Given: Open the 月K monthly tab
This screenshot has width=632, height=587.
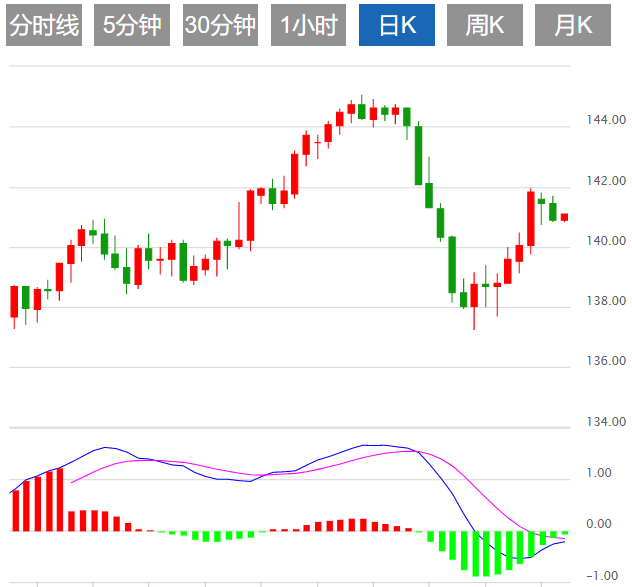Looking at the screenshot, I should [x=573, y=26].
